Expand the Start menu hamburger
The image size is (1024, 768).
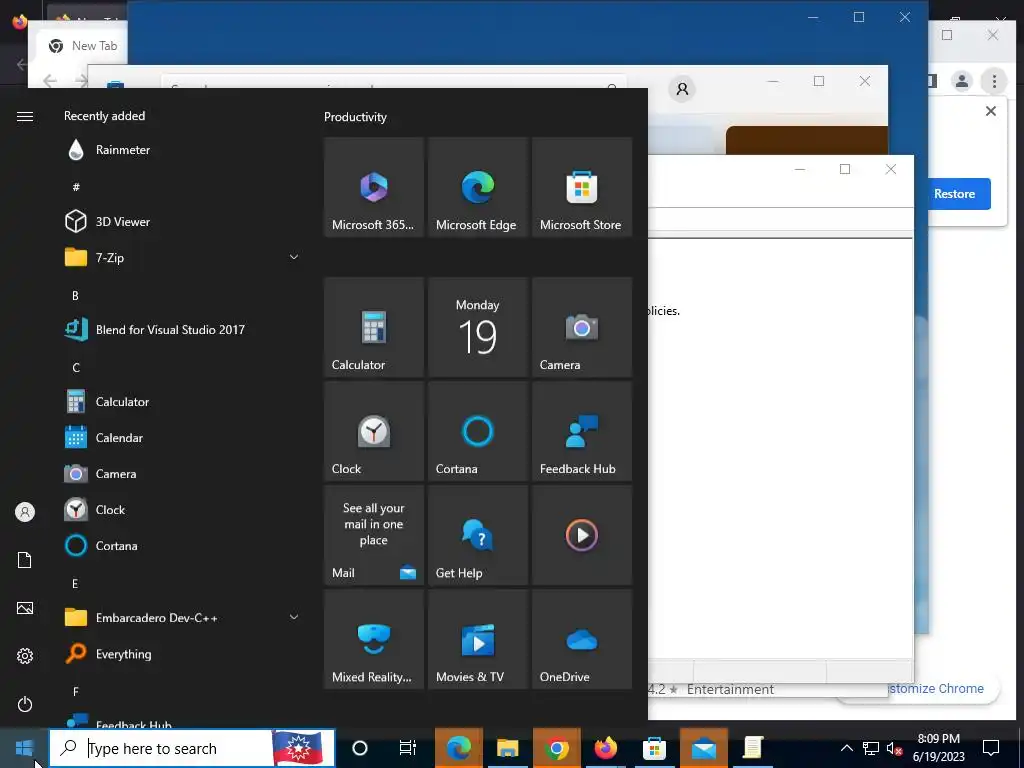pyautogui.click(x=25, y=116)
